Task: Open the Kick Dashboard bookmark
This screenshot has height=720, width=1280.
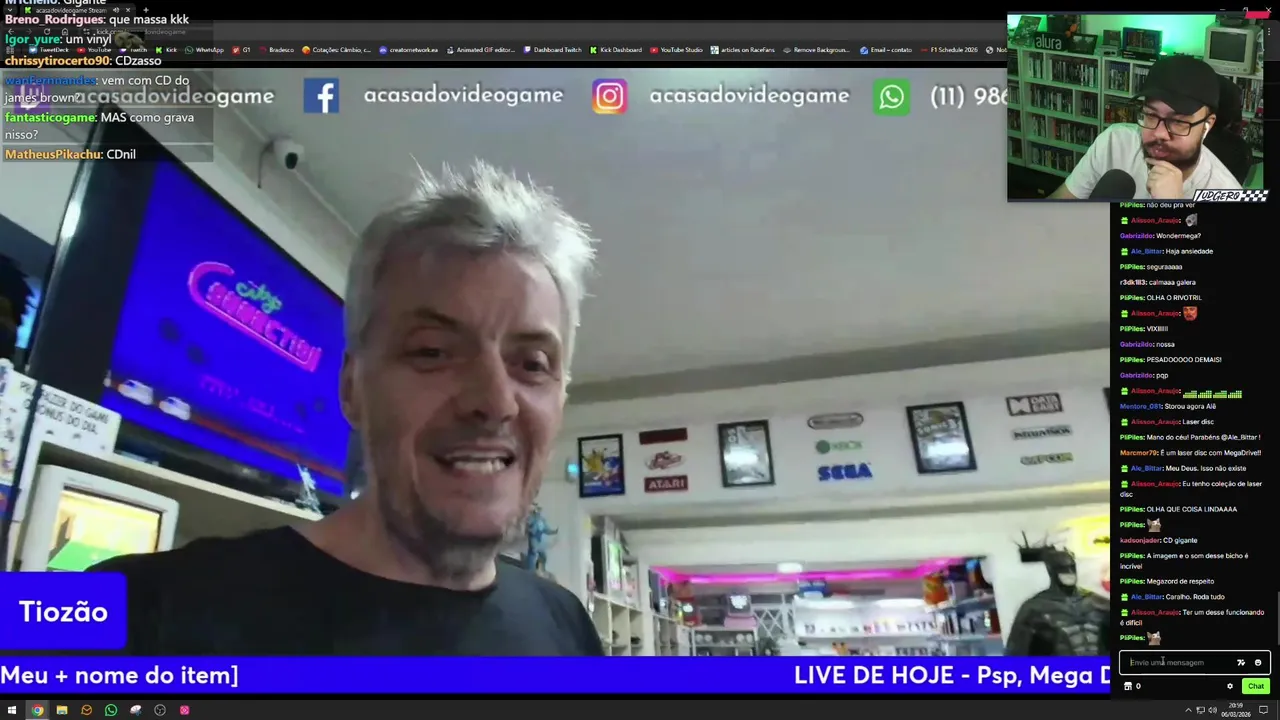Action: [x=616, y=50]
